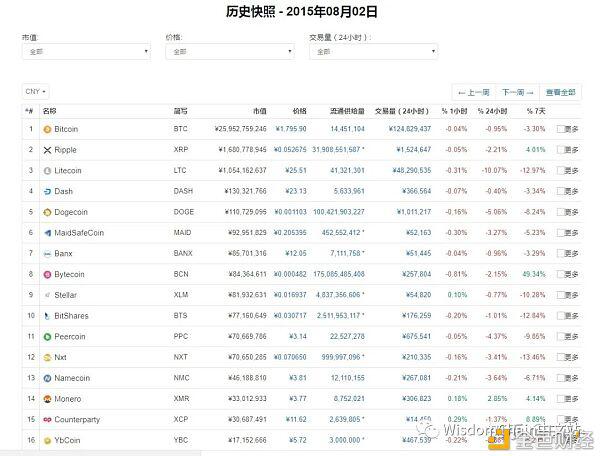The height and width of the screenshot is (456, 600).
Task: Sort by the 名称 column header
Action: [49, 111]
